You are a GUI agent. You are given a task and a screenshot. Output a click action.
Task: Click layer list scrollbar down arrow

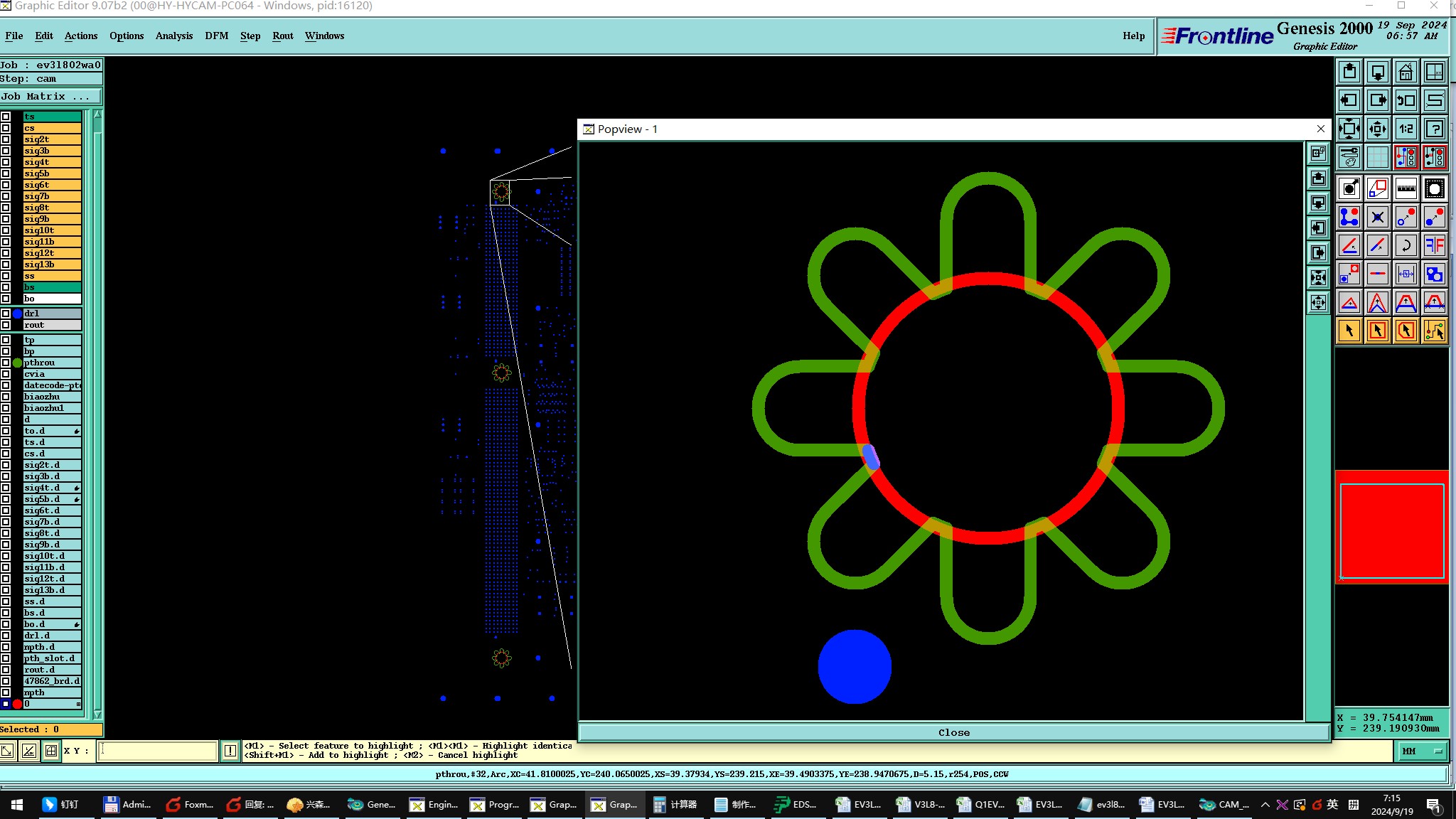pyautogui.click(x=97, y=714)
